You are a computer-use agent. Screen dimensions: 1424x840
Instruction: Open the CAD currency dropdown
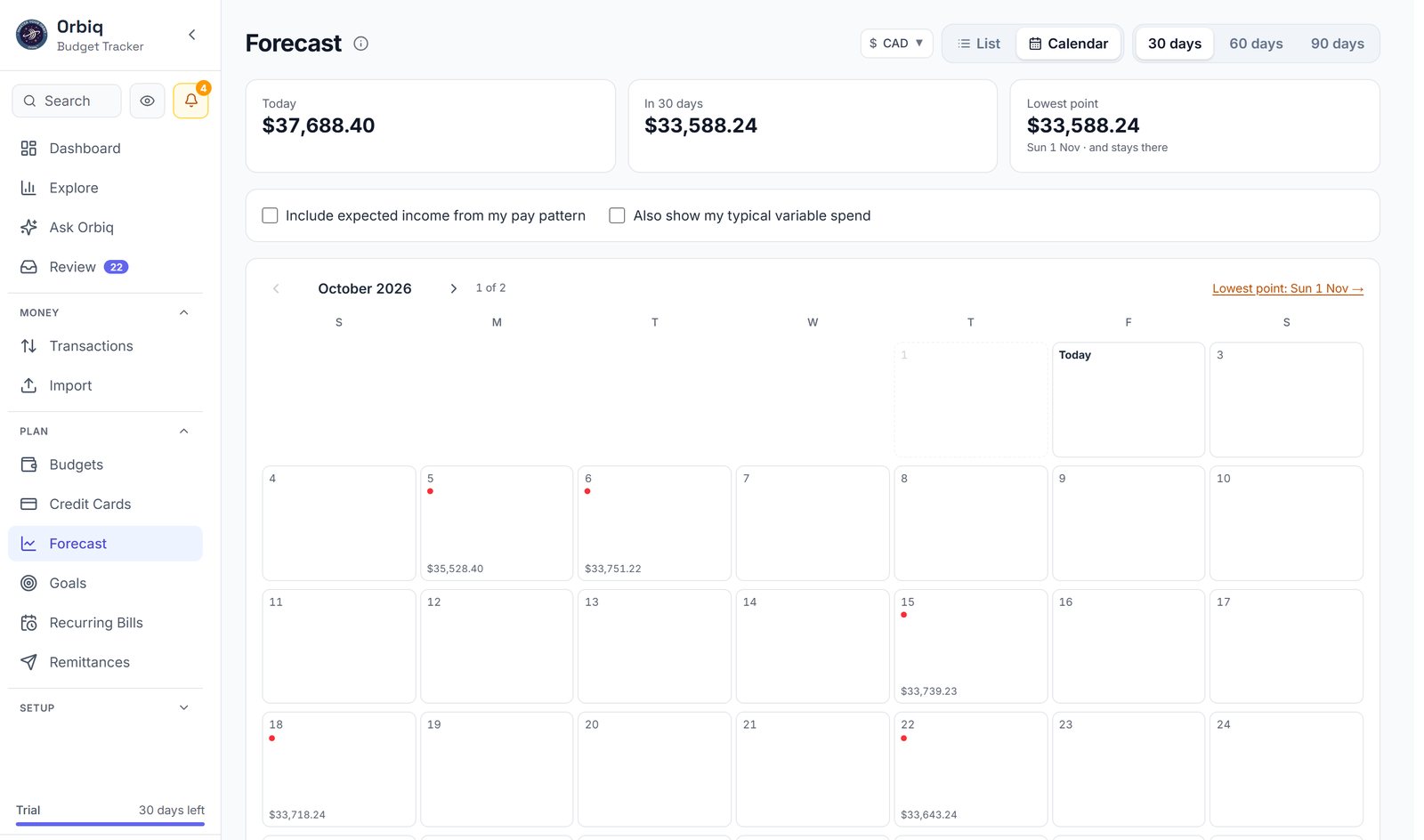[896, 44]
